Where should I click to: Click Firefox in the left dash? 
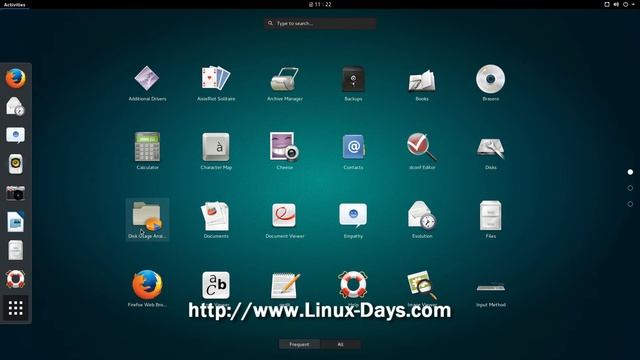tap(16, 78)
